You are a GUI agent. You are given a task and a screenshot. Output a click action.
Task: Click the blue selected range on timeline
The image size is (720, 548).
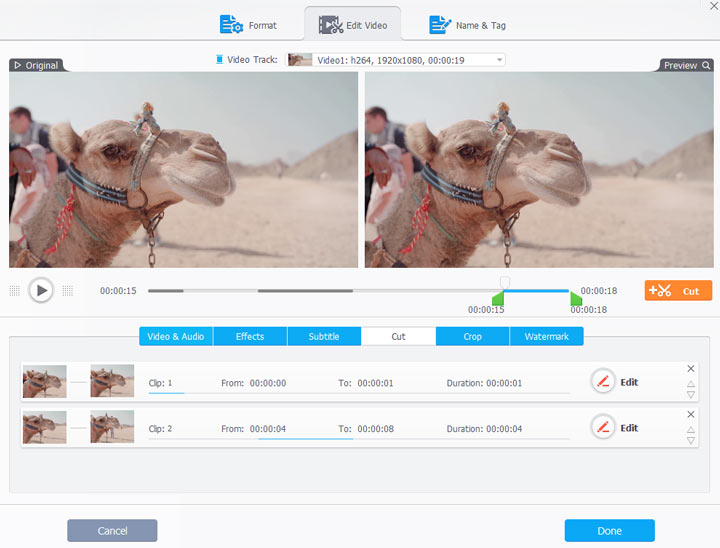pos(536,291)
